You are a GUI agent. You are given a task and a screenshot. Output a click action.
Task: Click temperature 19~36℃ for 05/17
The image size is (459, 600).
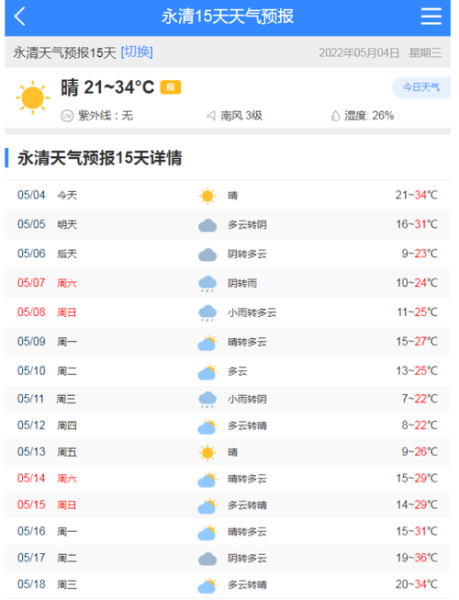[x=417, y=558]
